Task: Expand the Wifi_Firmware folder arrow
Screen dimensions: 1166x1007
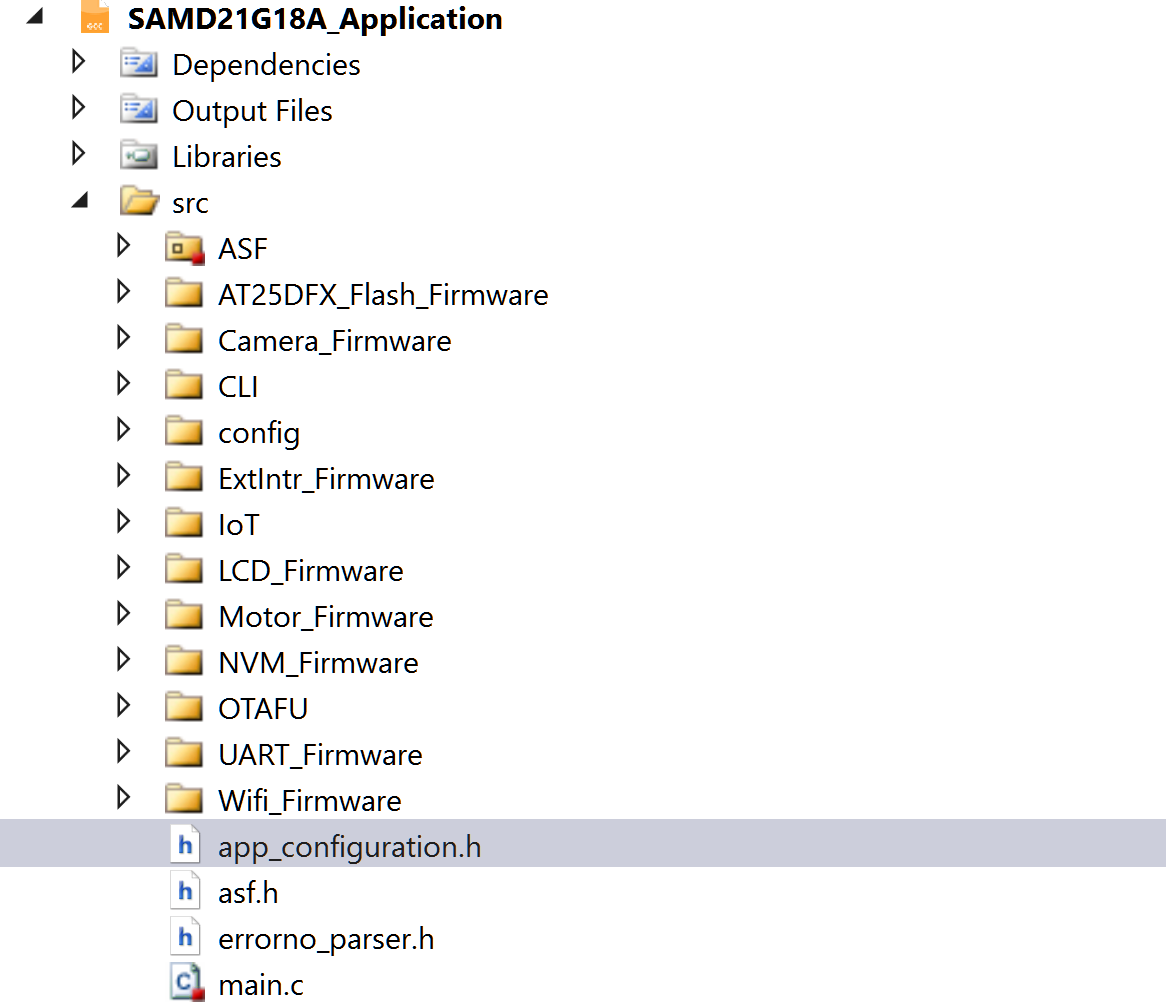Action: click(123, 797)
